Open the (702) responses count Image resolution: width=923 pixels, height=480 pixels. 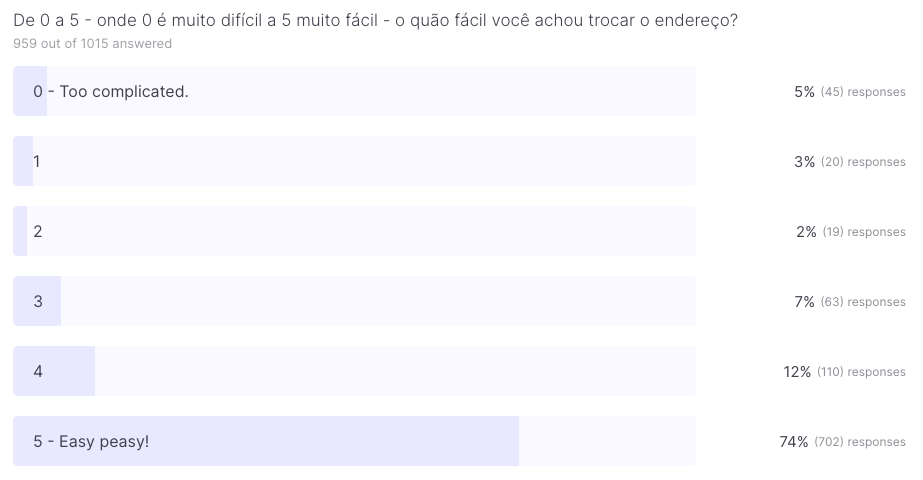(860, 442)
